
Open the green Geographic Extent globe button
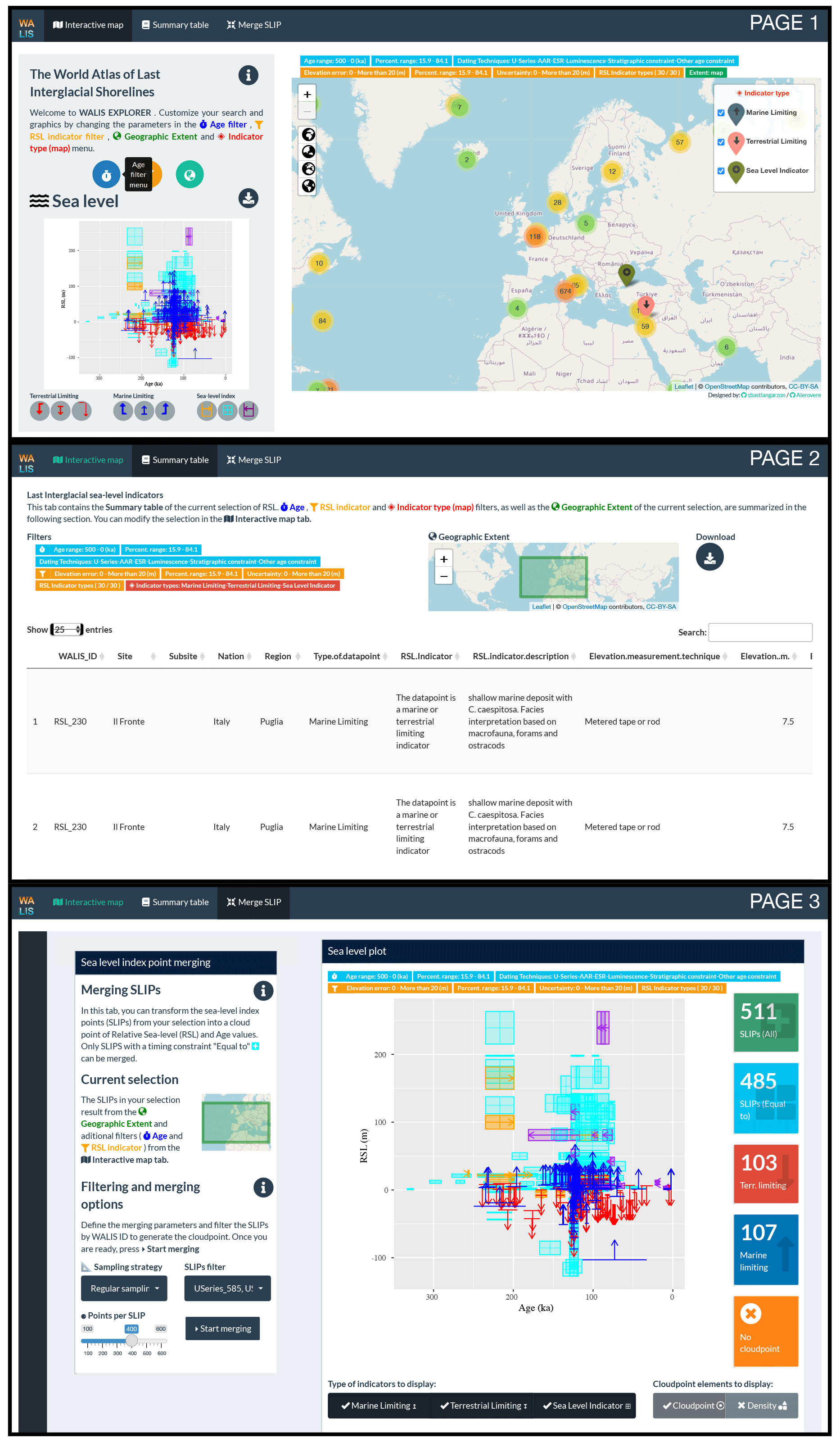[x=189, y=175]
